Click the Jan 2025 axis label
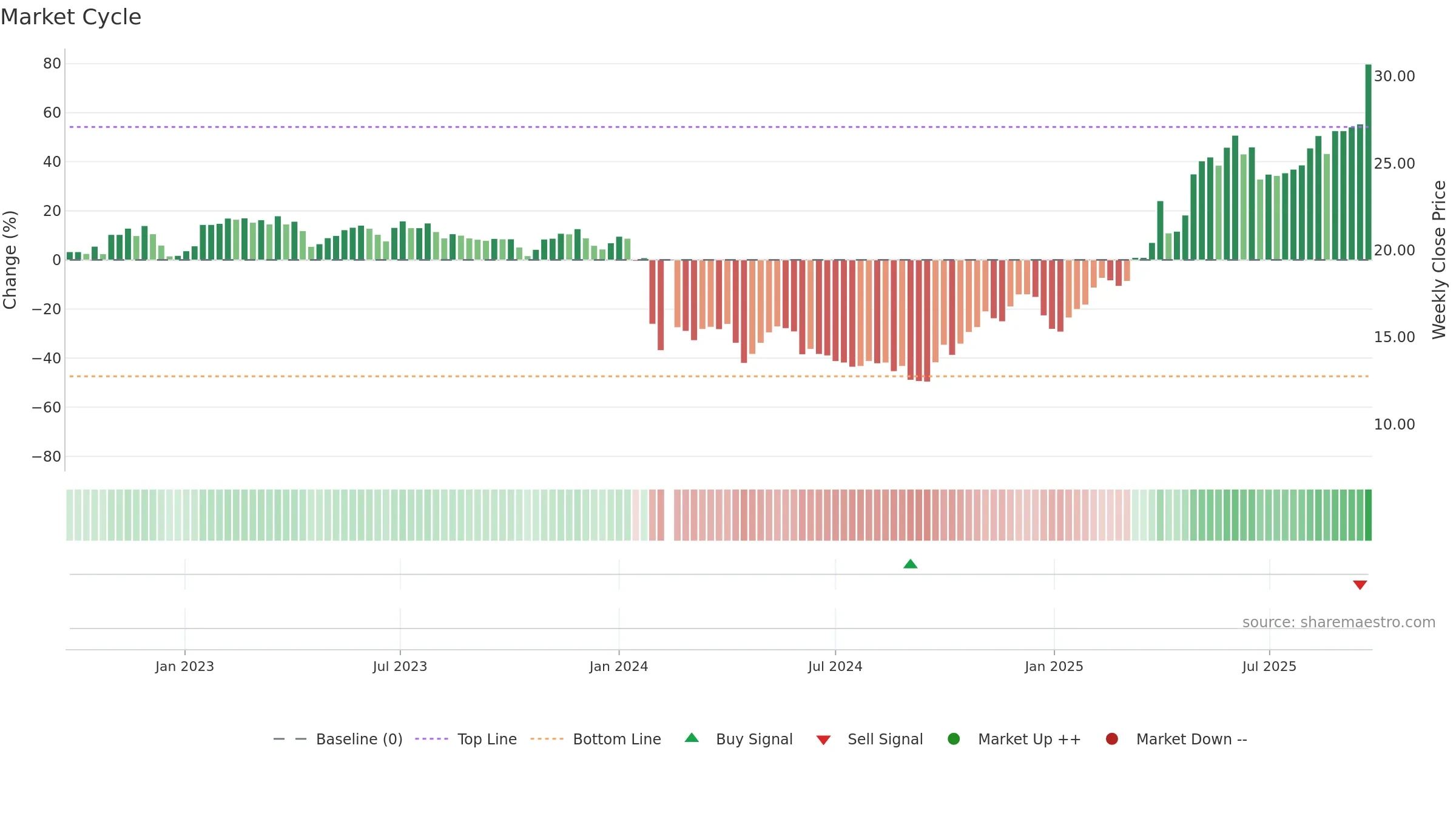This screenshot has width=1456, height=819. click(x=1054, y=667)
